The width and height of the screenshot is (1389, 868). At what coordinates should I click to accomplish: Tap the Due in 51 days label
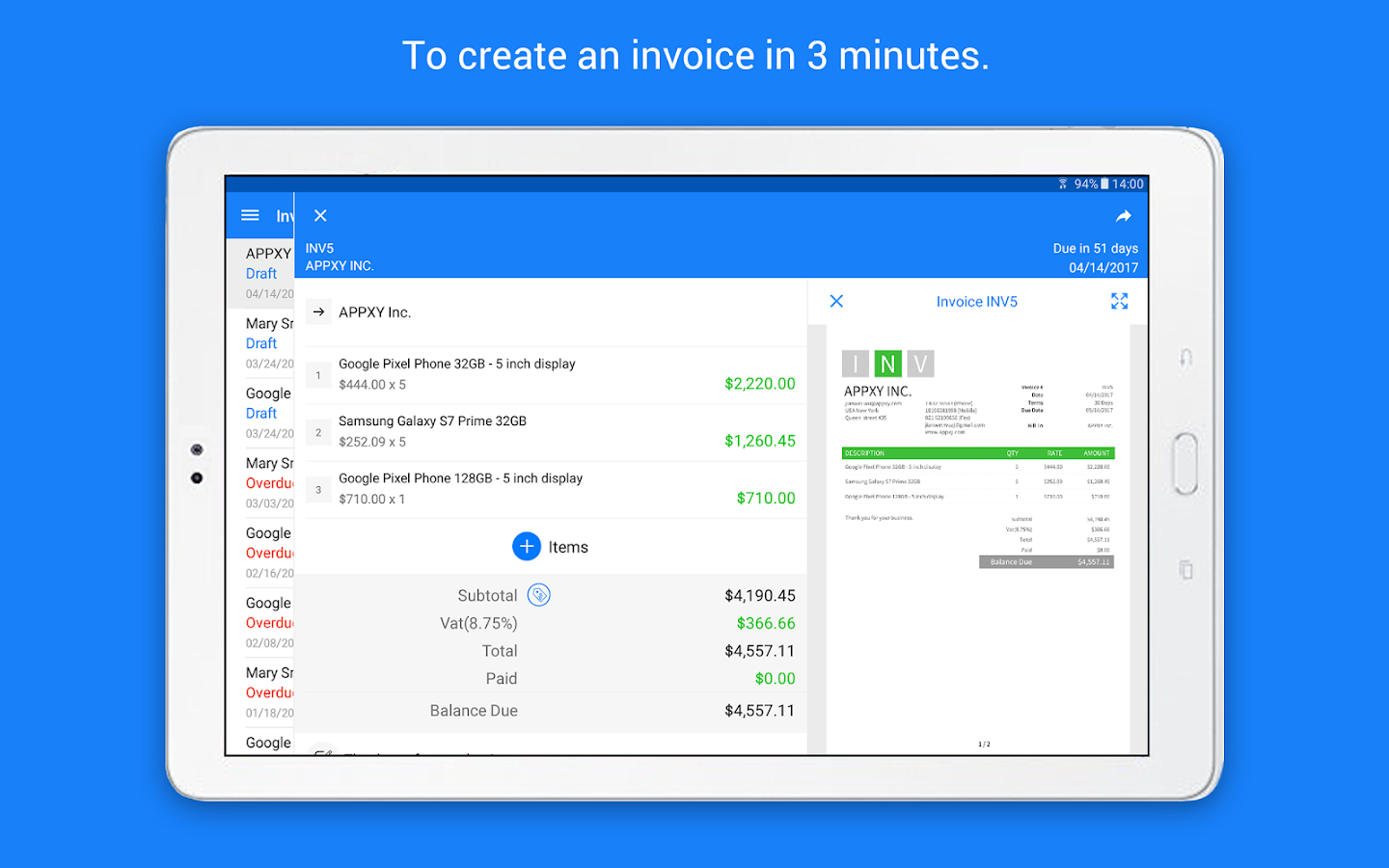pyautogui.click(x=1096, y=248)
